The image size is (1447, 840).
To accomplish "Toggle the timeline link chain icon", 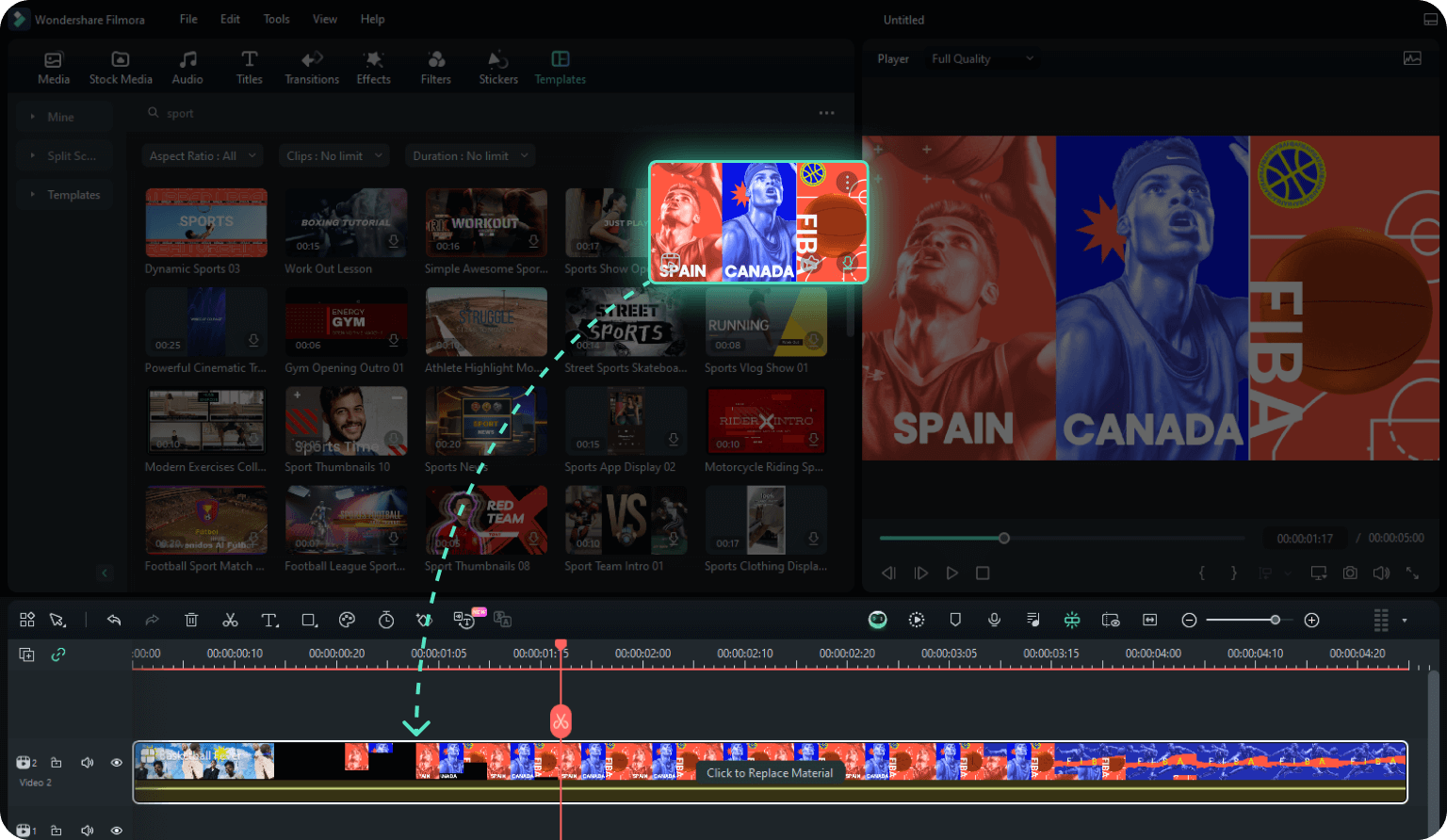I will pos(57,654).
